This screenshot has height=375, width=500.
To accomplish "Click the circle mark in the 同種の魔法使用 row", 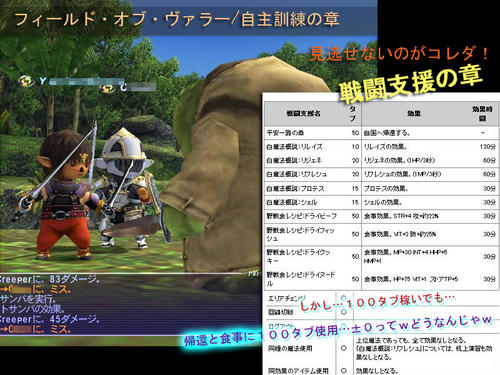I will pyautogui.click(x=344, y=348).
